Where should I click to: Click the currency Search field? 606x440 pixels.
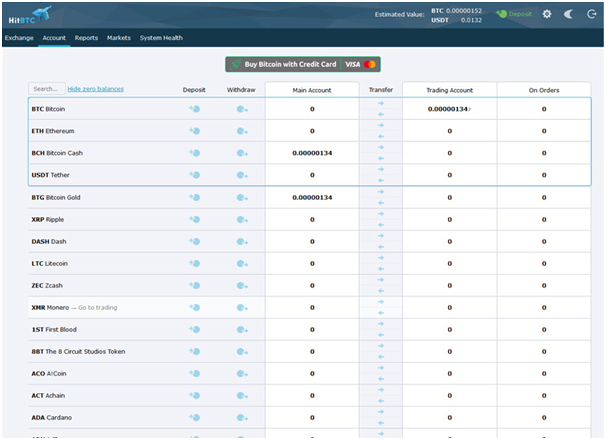pos(47,89)
